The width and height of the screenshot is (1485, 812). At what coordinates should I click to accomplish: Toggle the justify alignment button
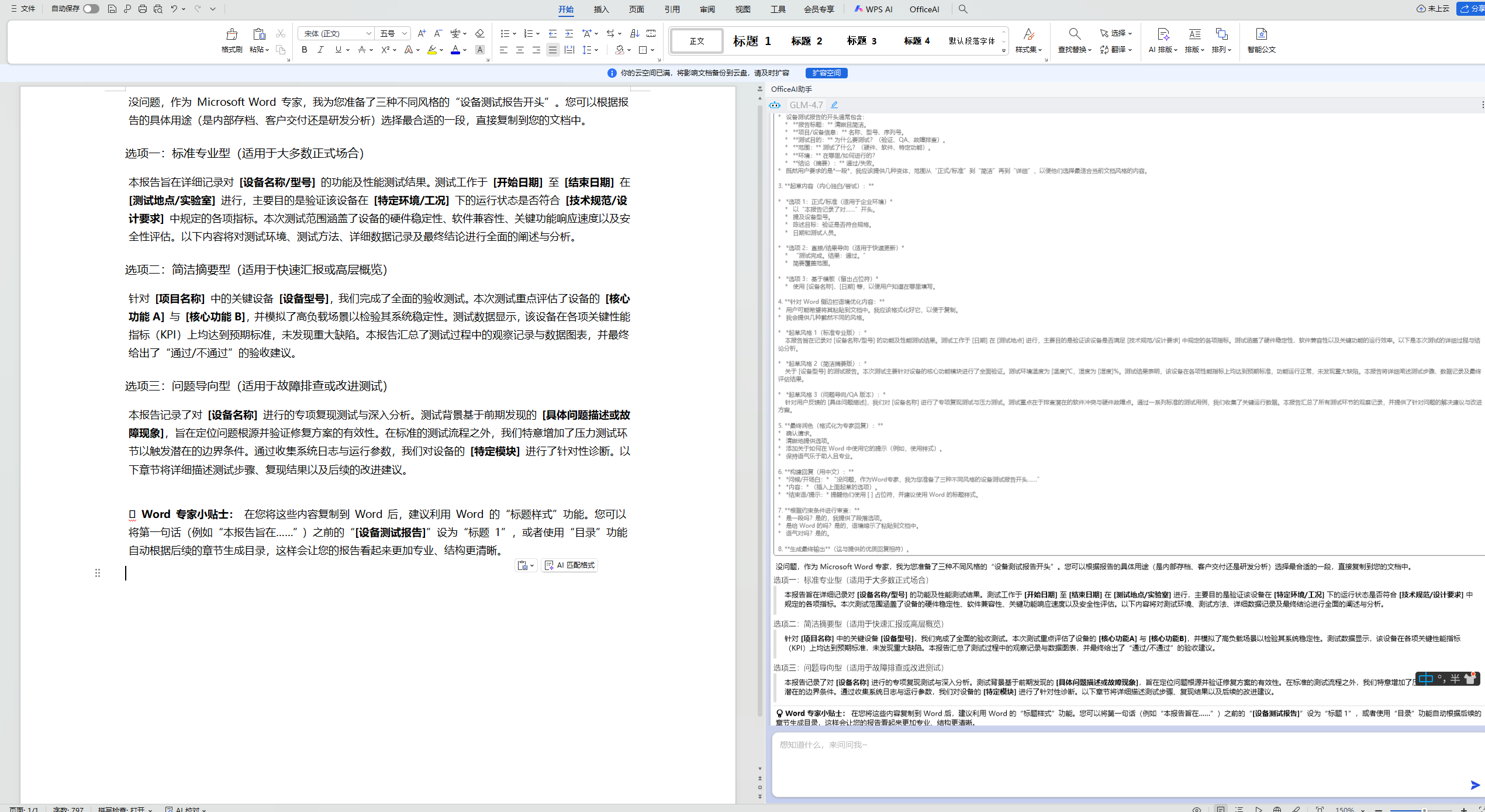(552, 50)
